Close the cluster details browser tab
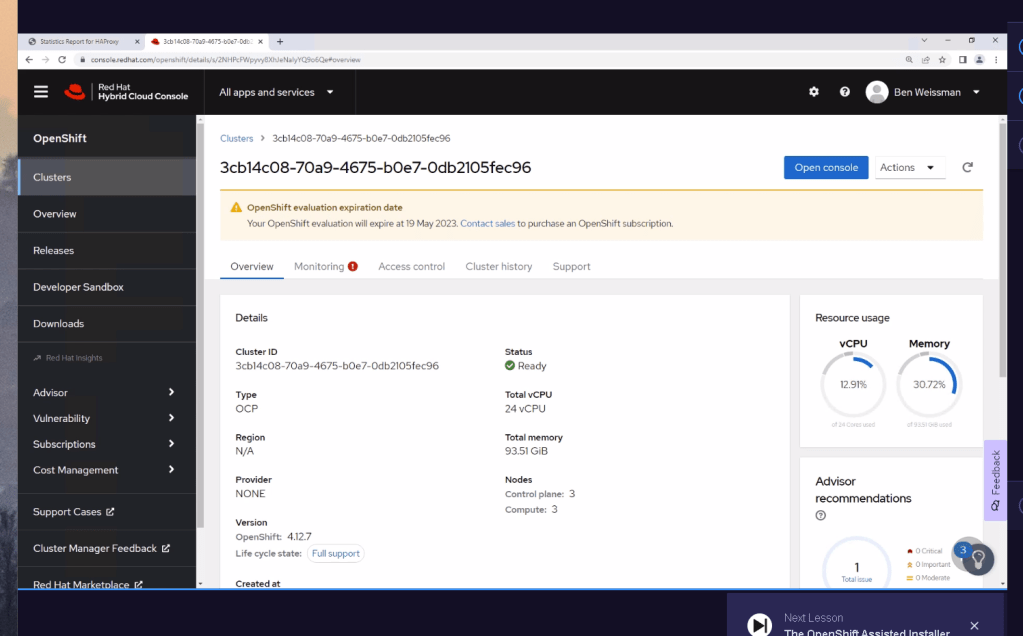The width and height of the screenshot is (1023, 636). (x=260, y=41)
